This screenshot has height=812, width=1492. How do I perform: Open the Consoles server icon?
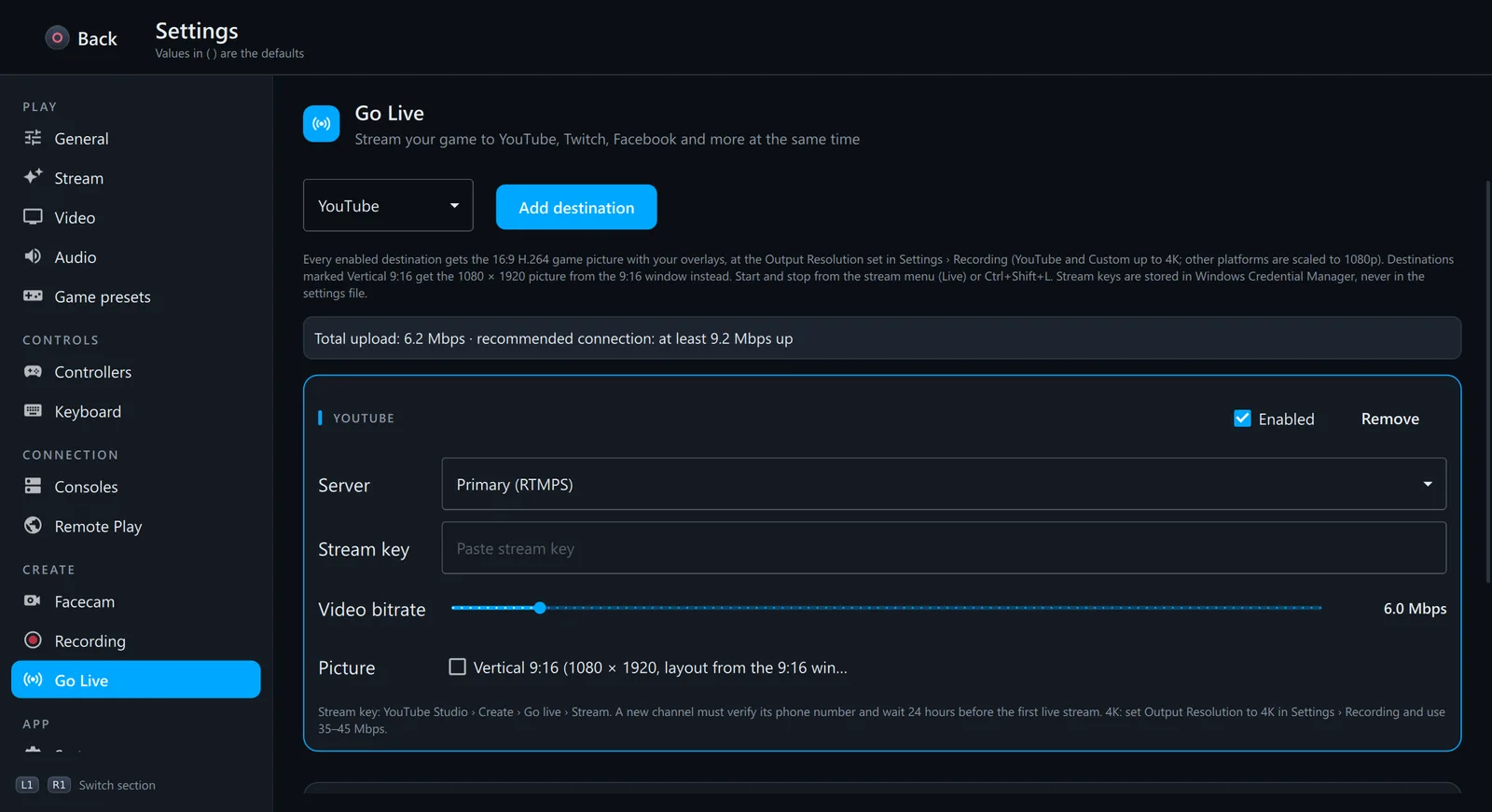(33, 487)
